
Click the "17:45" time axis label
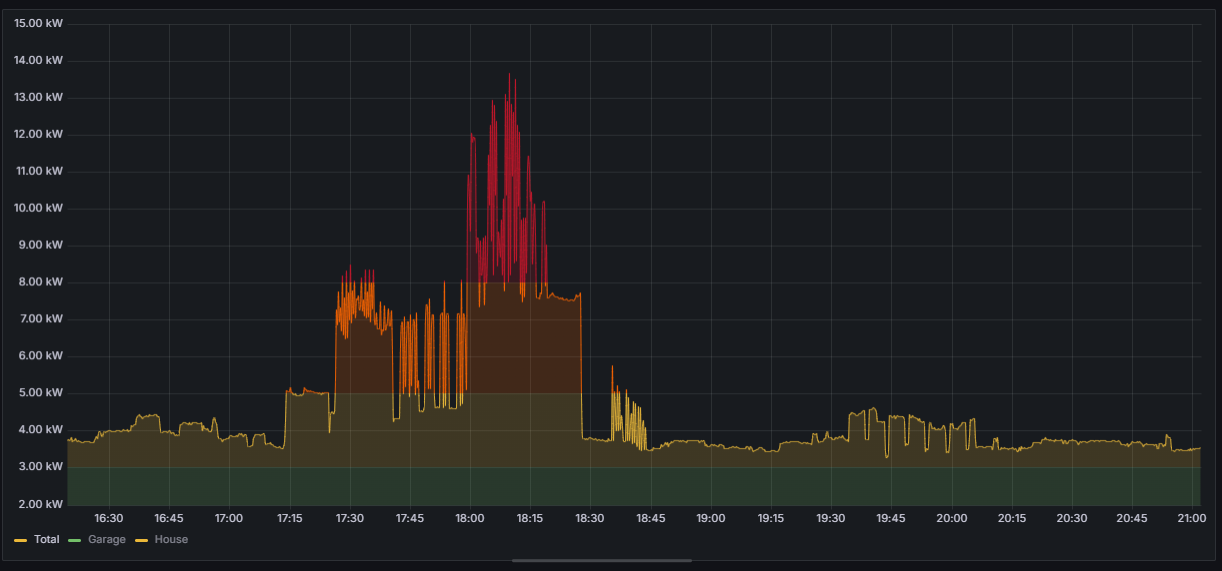(x=410, y=518)
